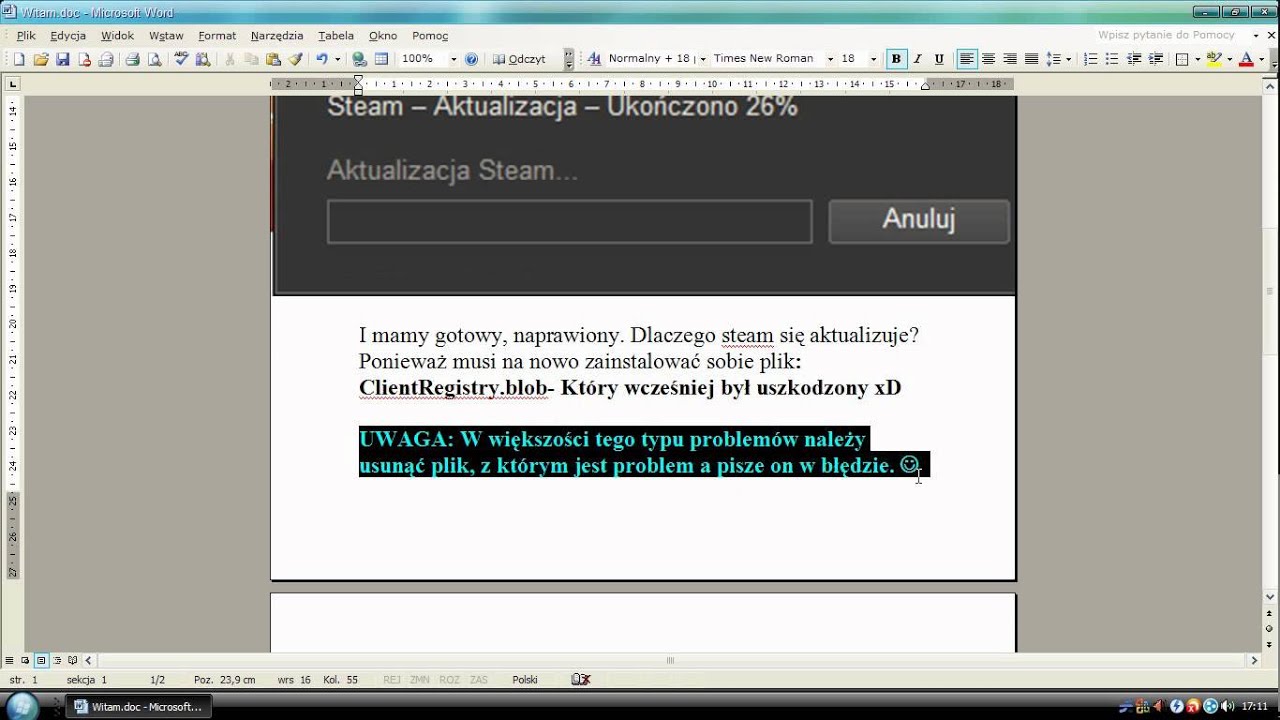Increase the paragraph indent
This screenshot has width=1280, height=720.
pyautogui.click(x=1154, y=59)
